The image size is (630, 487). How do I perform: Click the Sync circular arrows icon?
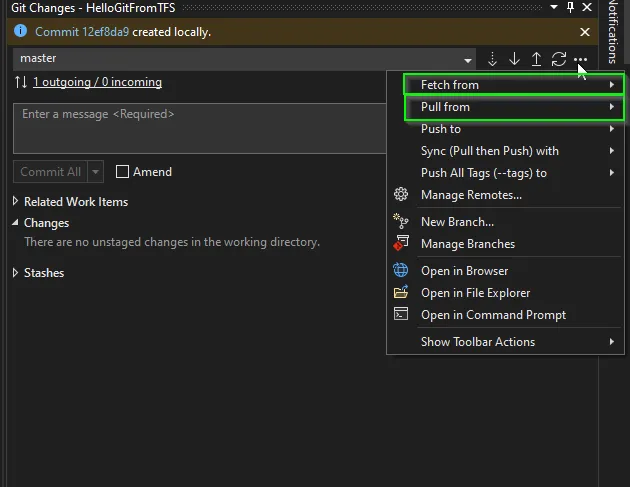point(559,59)
